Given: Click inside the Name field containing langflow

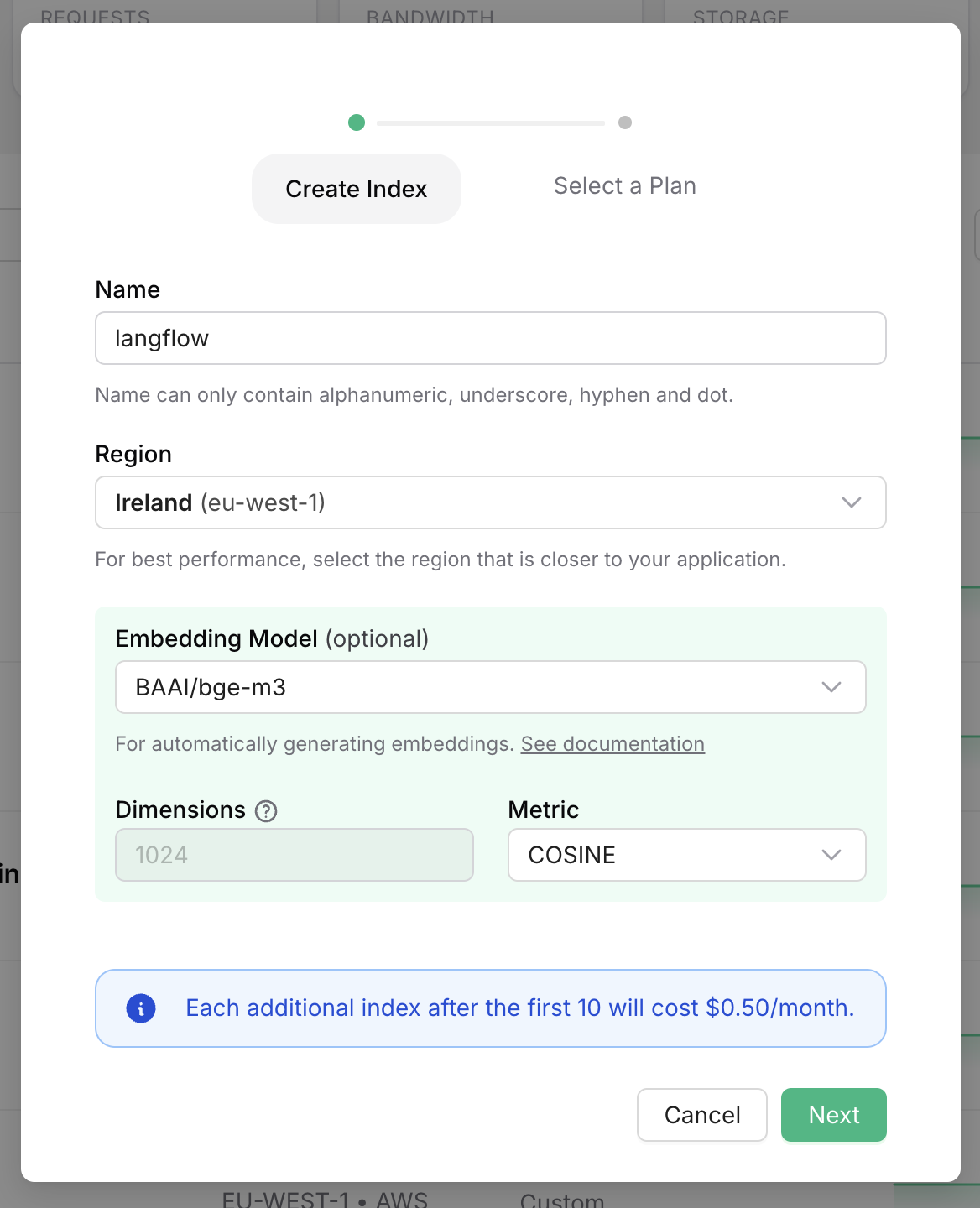Looking at the screenshot, I should pyautogui.click(x=491, y=338).
